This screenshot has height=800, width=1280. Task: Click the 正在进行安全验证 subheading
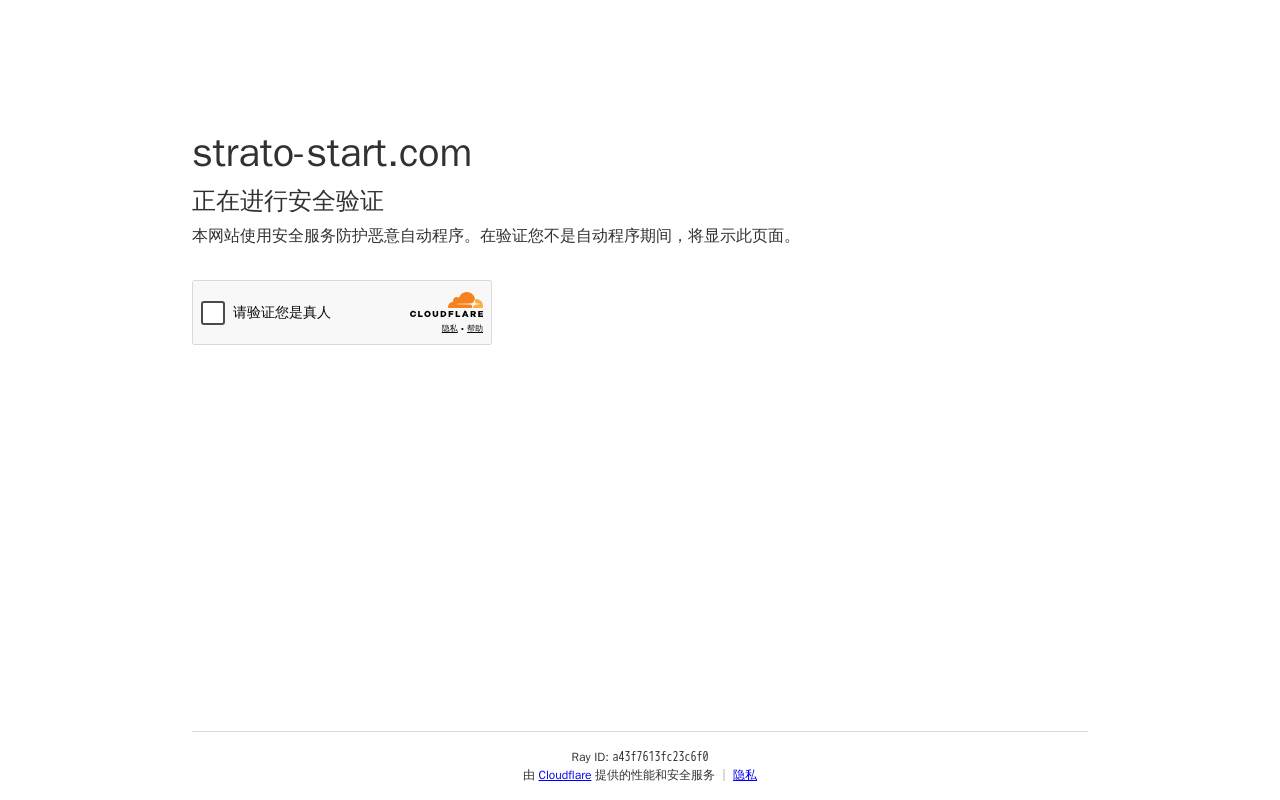[288, 201]
